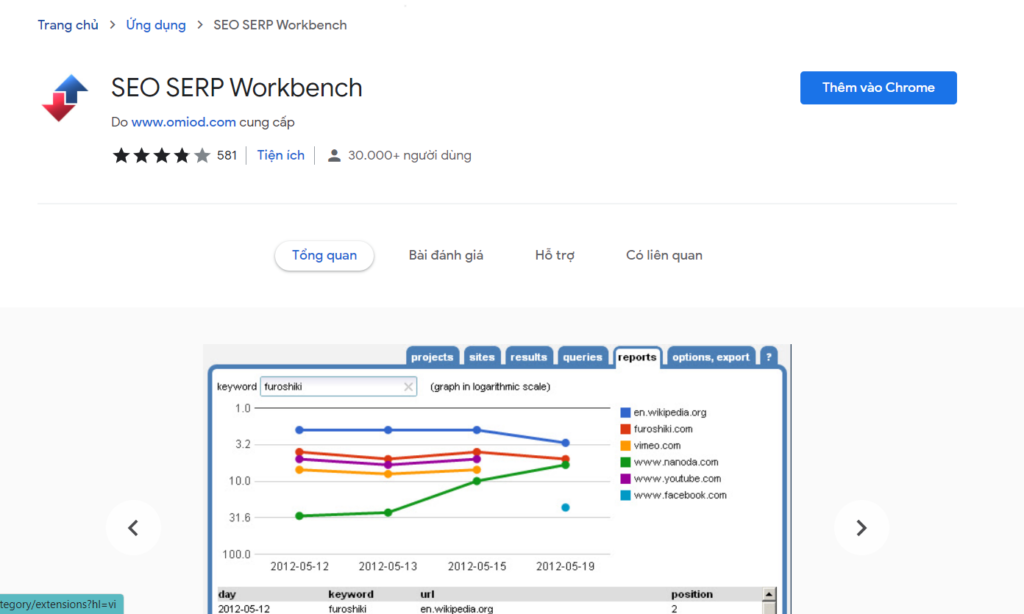Expand the options, export tab

[710, 356]
